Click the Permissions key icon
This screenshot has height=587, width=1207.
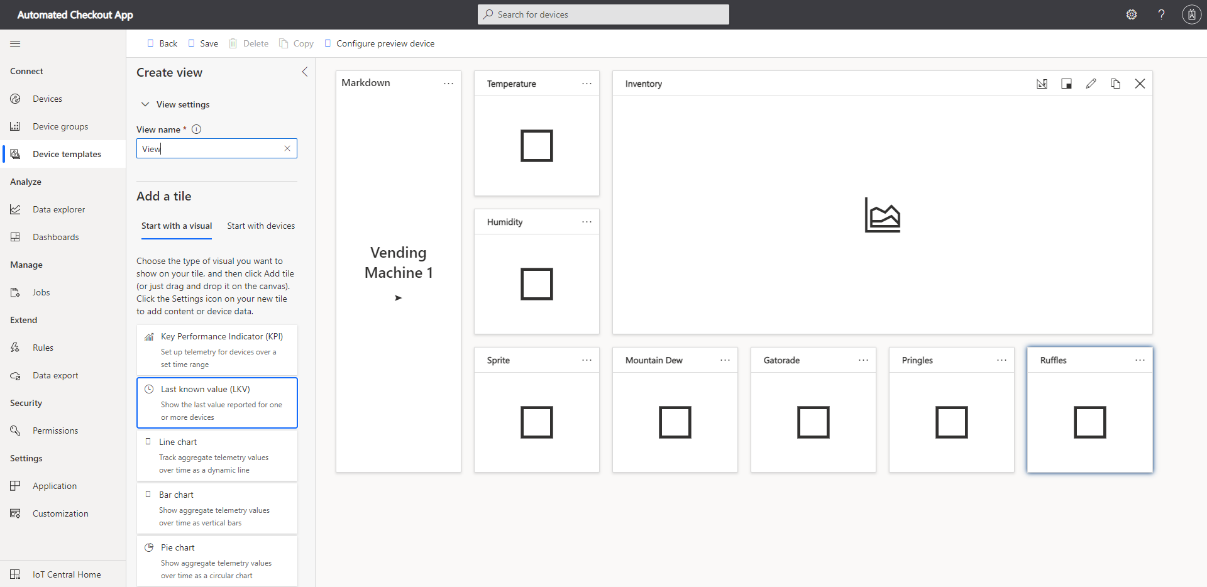15,431
